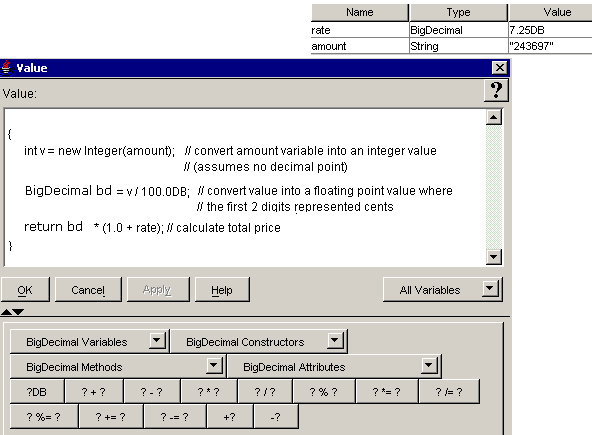Image resolution: width=592 pixels, height=435 pixels.
Task: Click the question mark help icon
Action: (x=496, y=90)
